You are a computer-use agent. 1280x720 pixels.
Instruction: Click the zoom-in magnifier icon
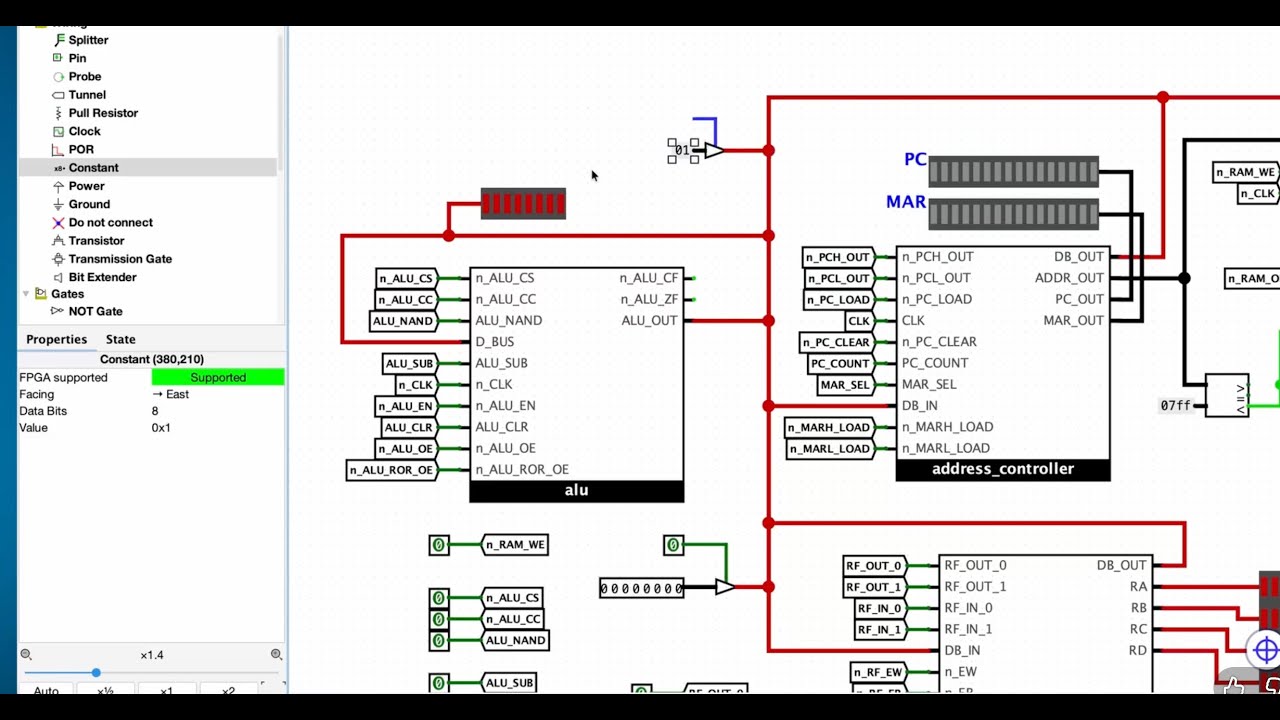point(276,655)
